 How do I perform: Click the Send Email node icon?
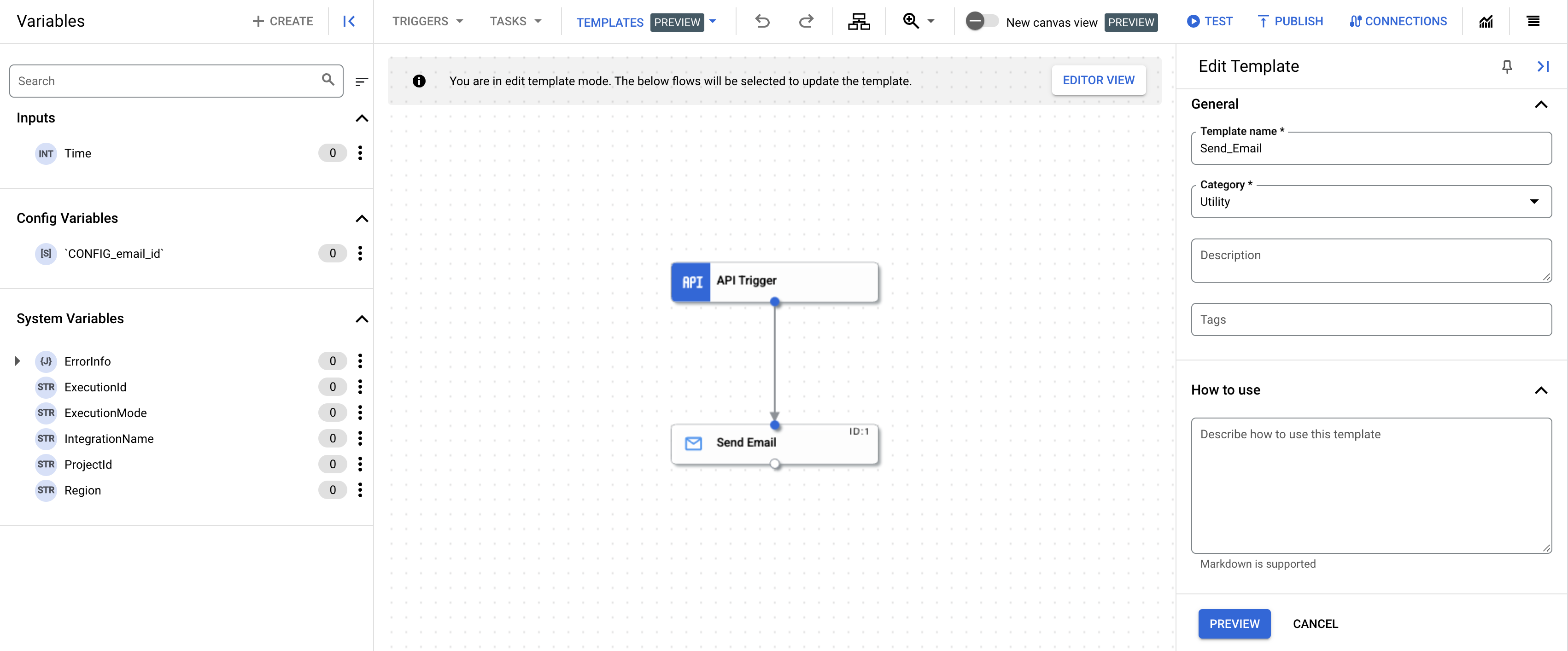point(693,442)
